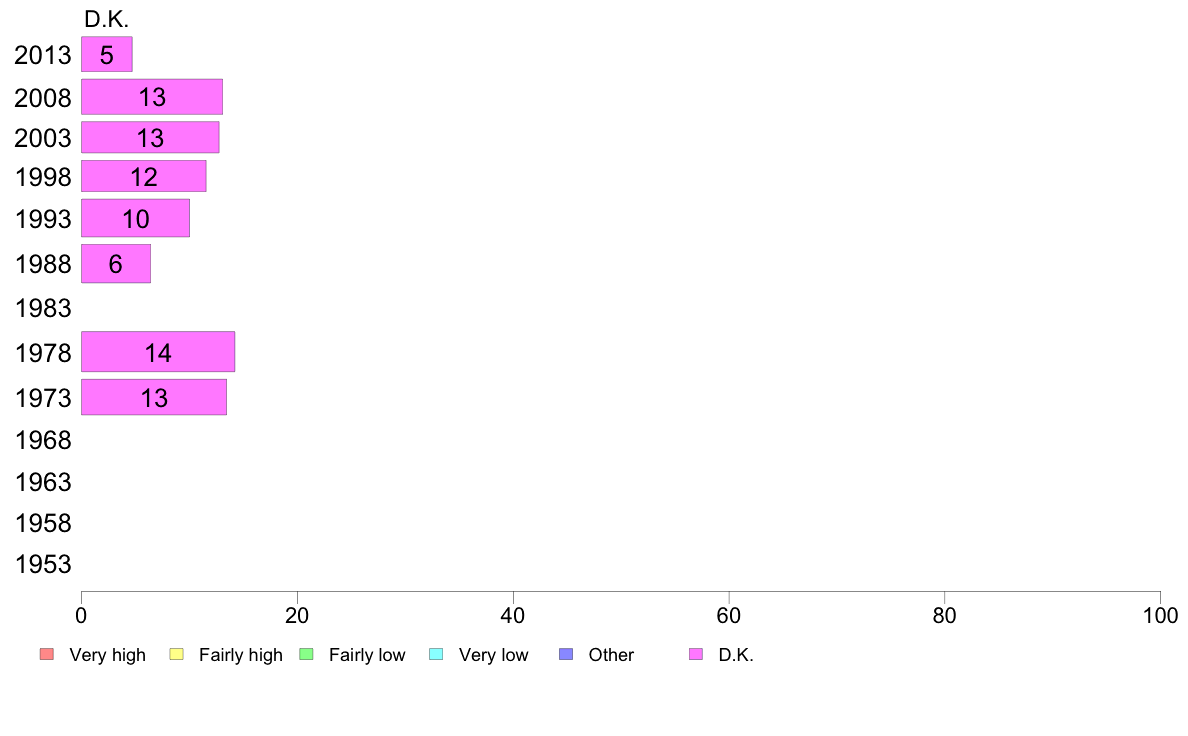Click the 40 axis tick label

click(x=513, y=615)
